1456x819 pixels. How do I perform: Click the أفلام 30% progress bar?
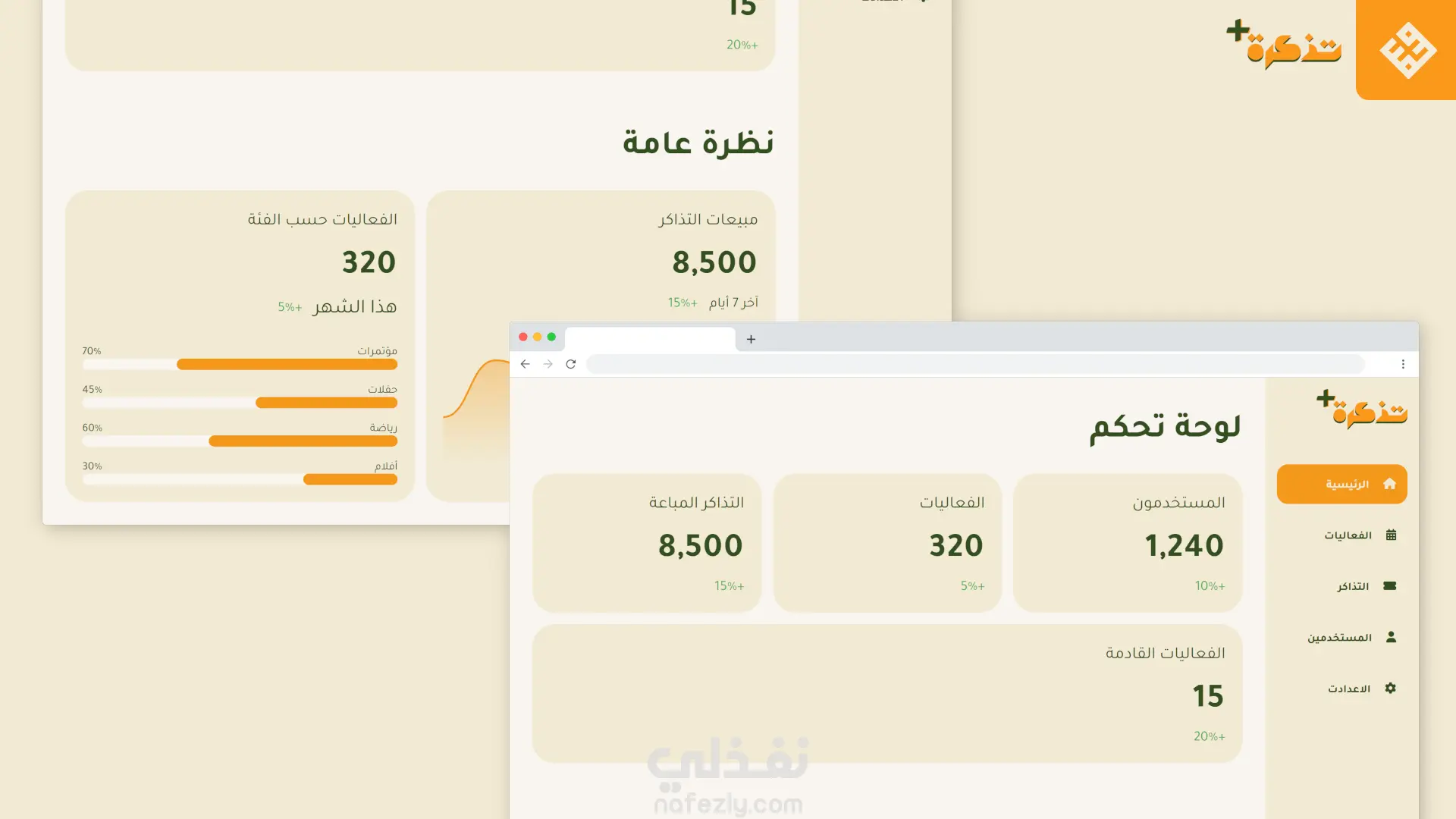350,479
